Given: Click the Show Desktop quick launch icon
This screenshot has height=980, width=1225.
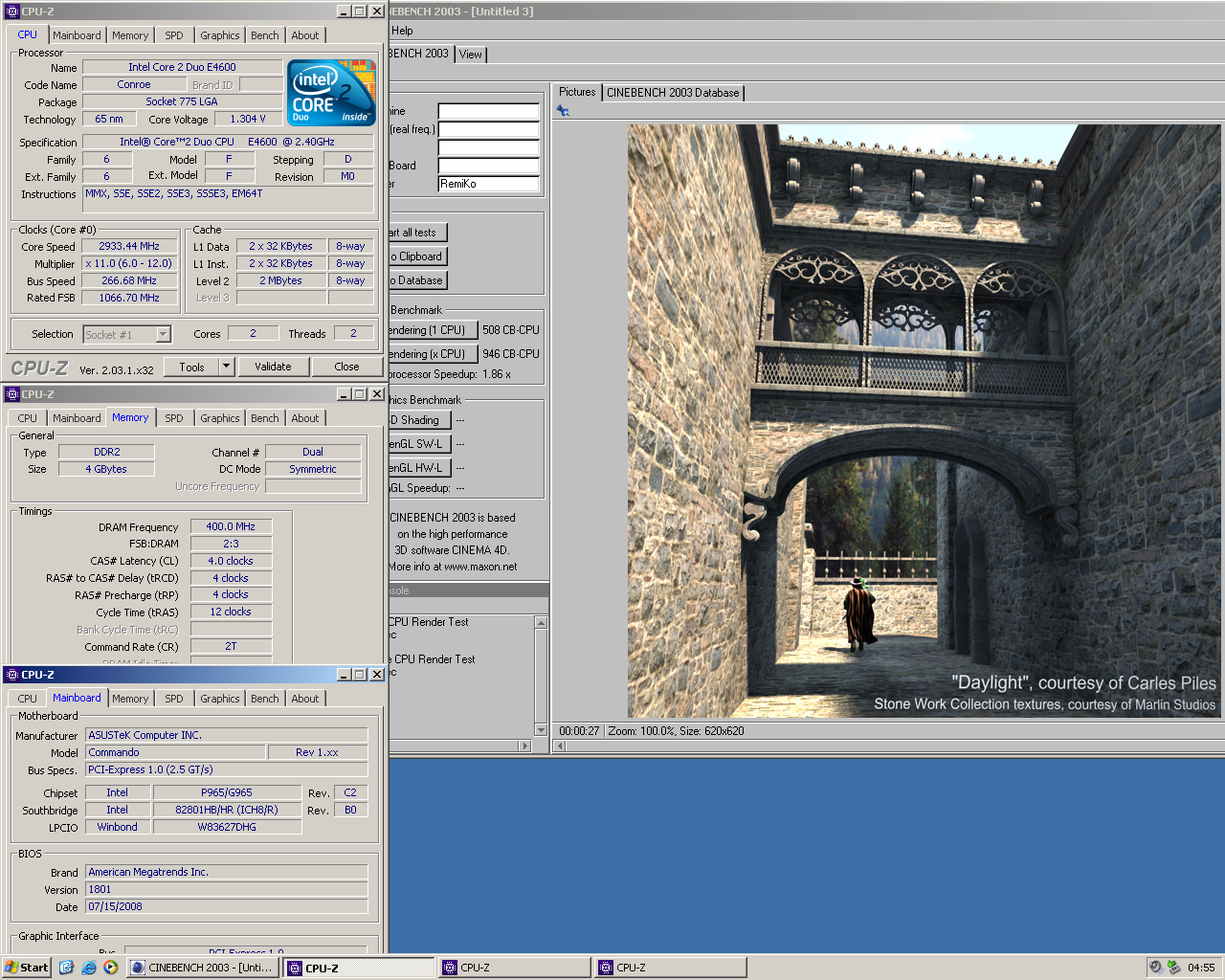Looking at the screenshot, I should (66, 968).
